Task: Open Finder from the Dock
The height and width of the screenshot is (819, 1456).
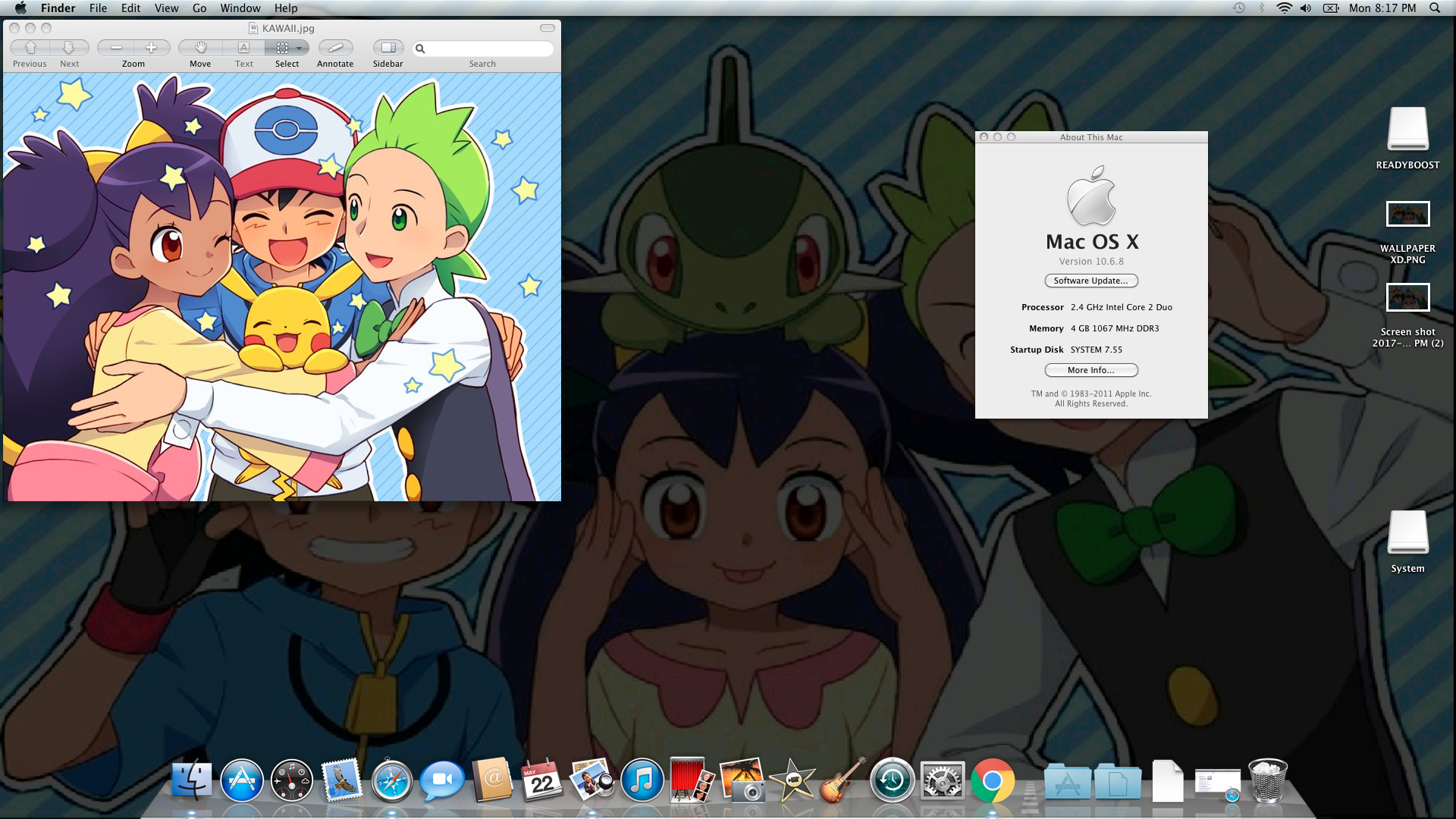Action: click(x=192, y=780)
